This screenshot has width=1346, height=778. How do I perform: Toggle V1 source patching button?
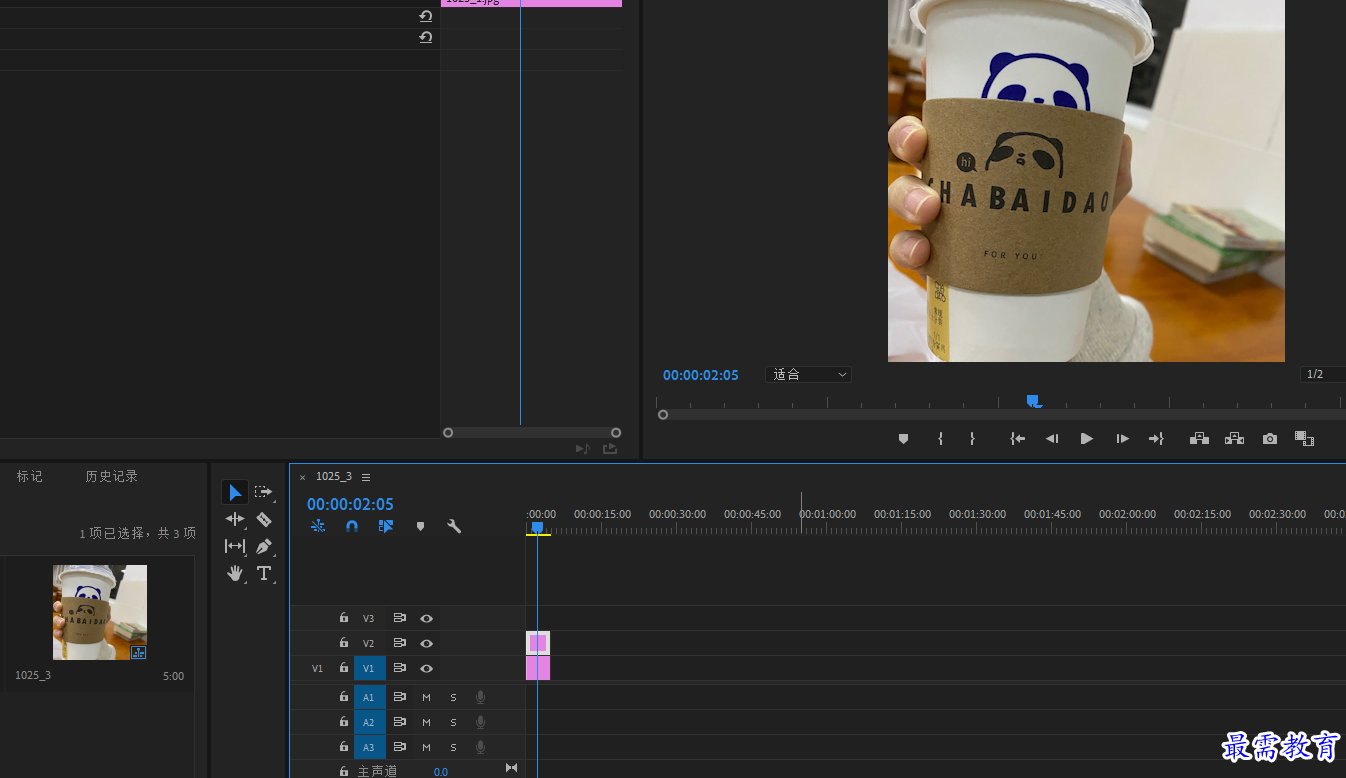pos(318,668)
